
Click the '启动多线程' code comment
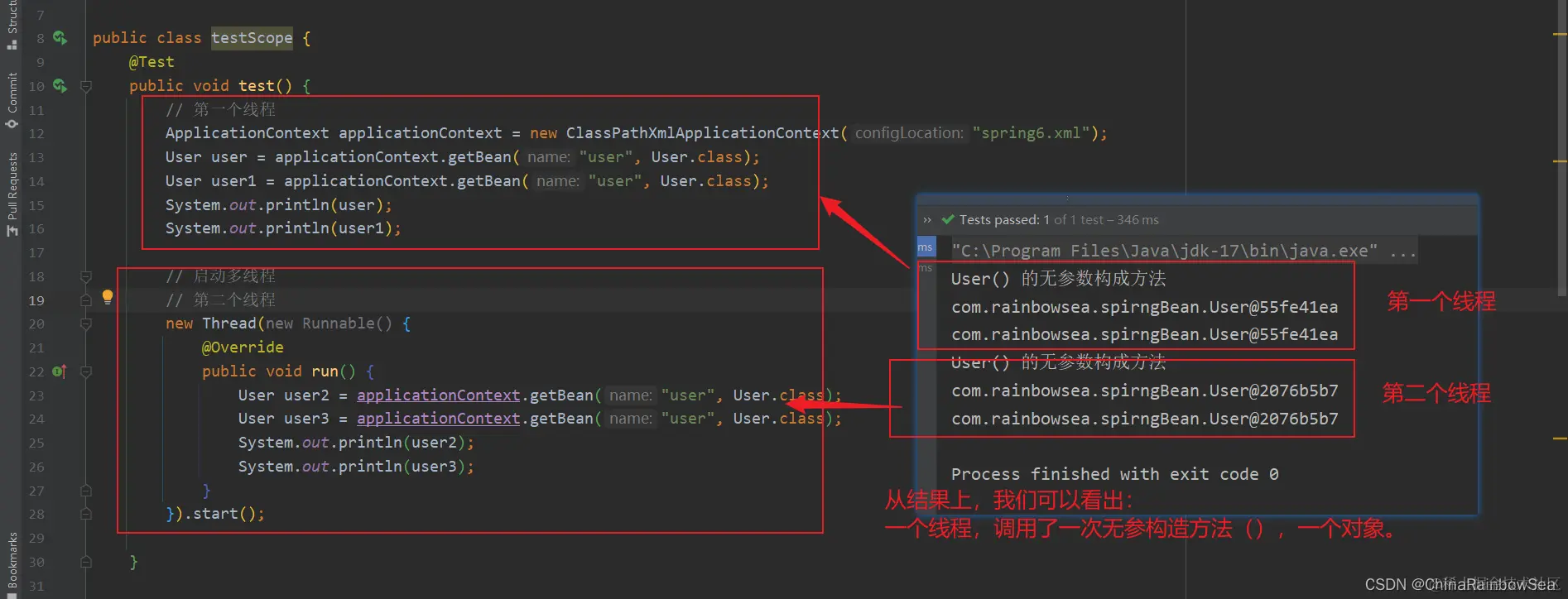220,276
